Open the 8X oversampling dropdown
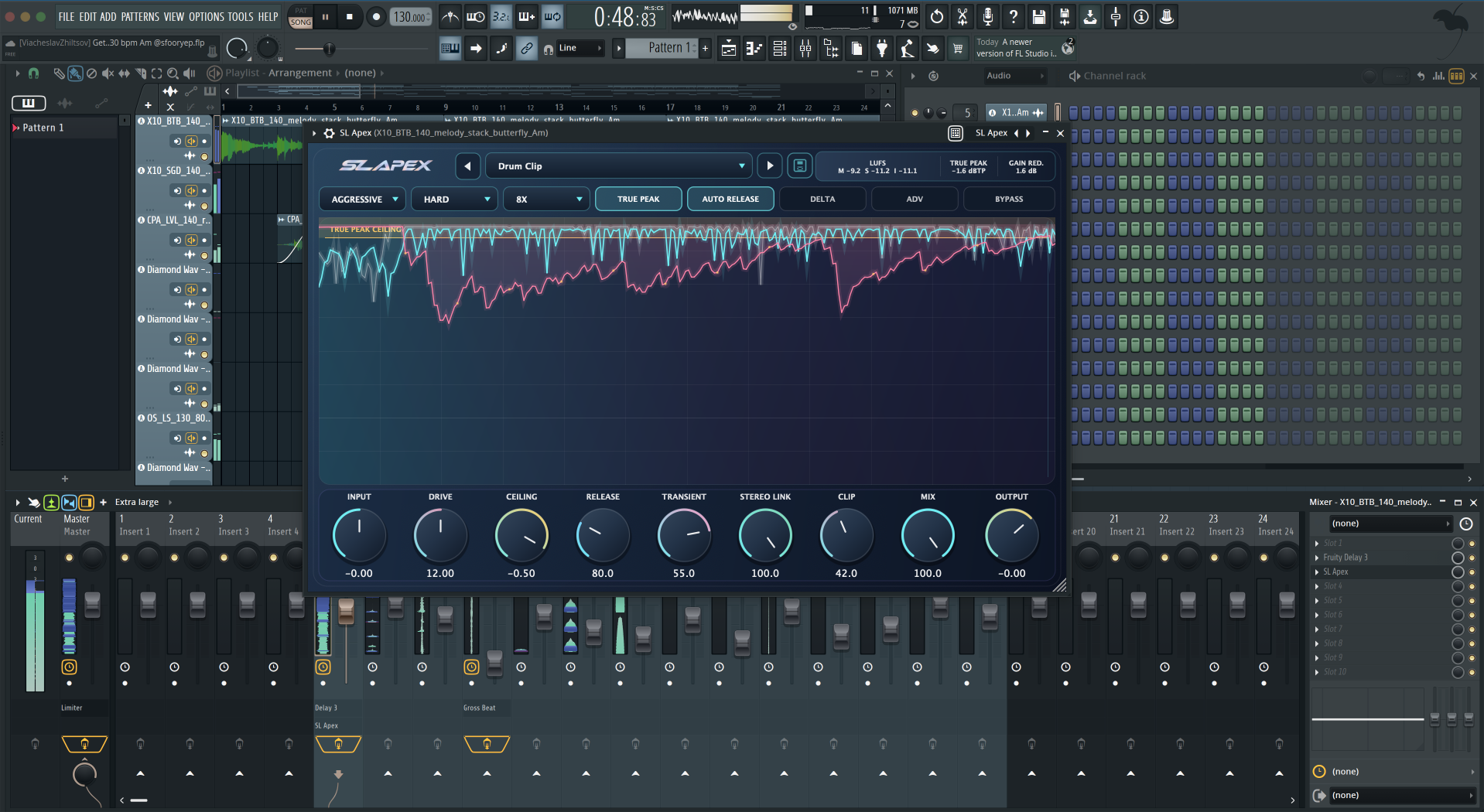Viewport: 1484px width, 812px height. [x=546, y=199]
